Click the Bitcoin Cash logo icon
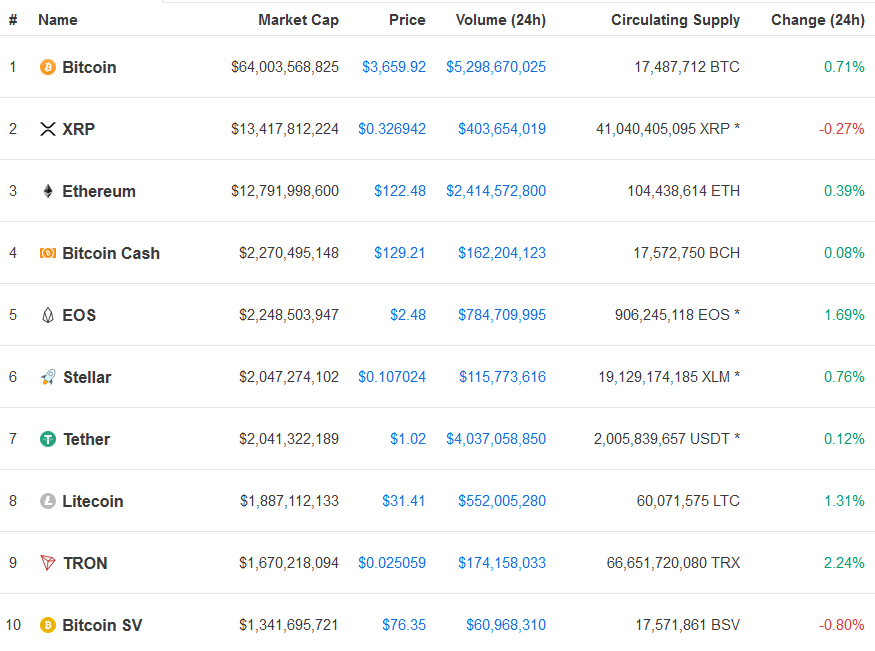 click(x=47, y=253)
